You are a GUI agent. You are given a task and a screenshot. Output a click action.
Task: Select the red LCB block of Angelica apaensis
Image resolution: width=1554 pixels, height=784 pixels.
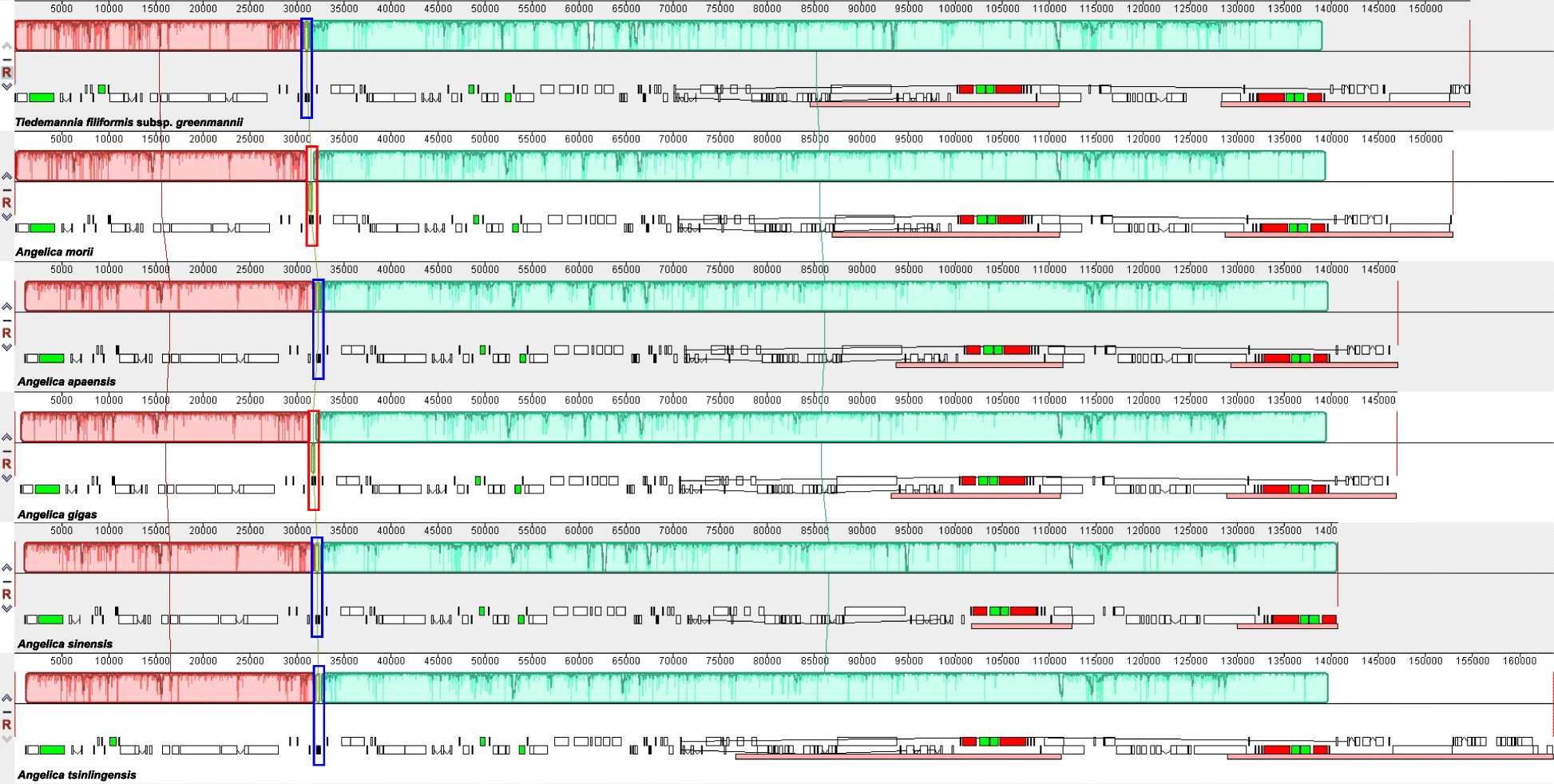coord(168,296)
